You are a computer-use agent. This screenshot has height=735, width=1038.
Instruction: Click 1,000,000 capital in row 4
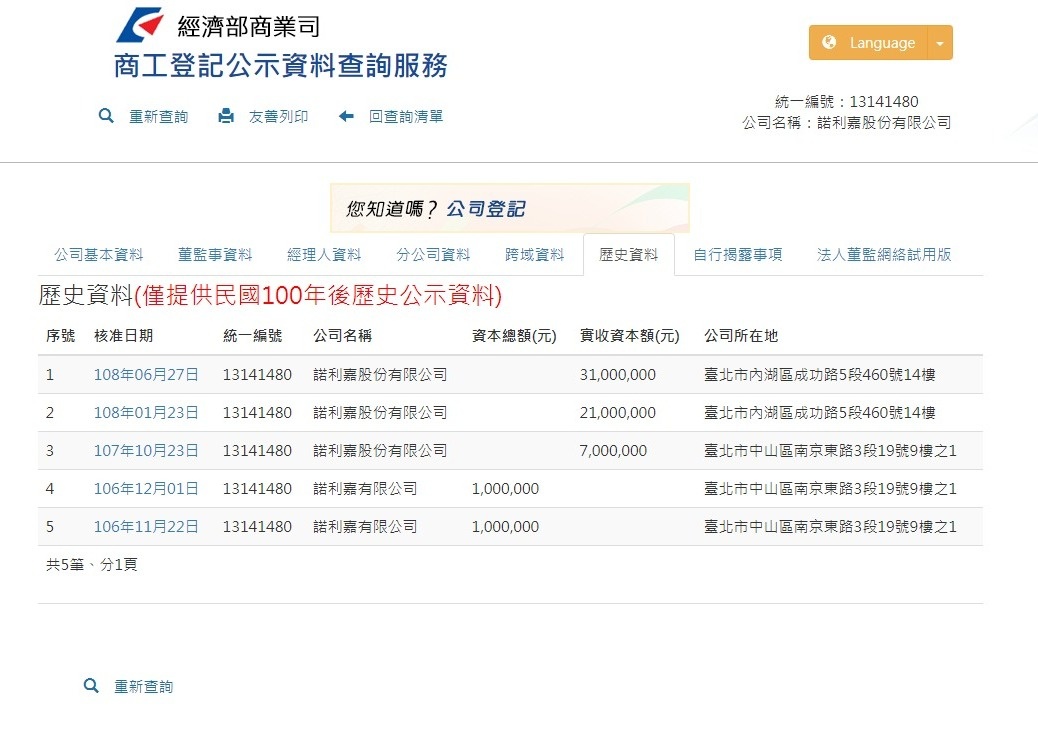[505, 489]
